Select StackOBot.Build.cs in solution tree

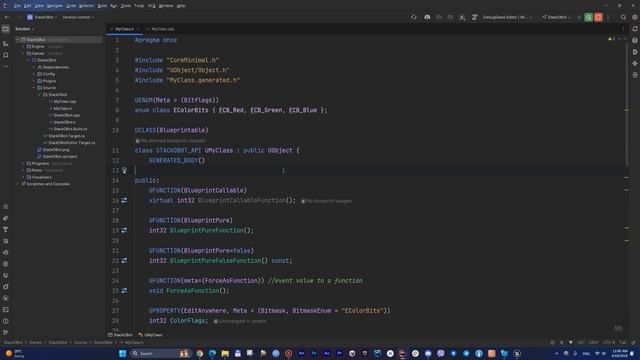70,129
